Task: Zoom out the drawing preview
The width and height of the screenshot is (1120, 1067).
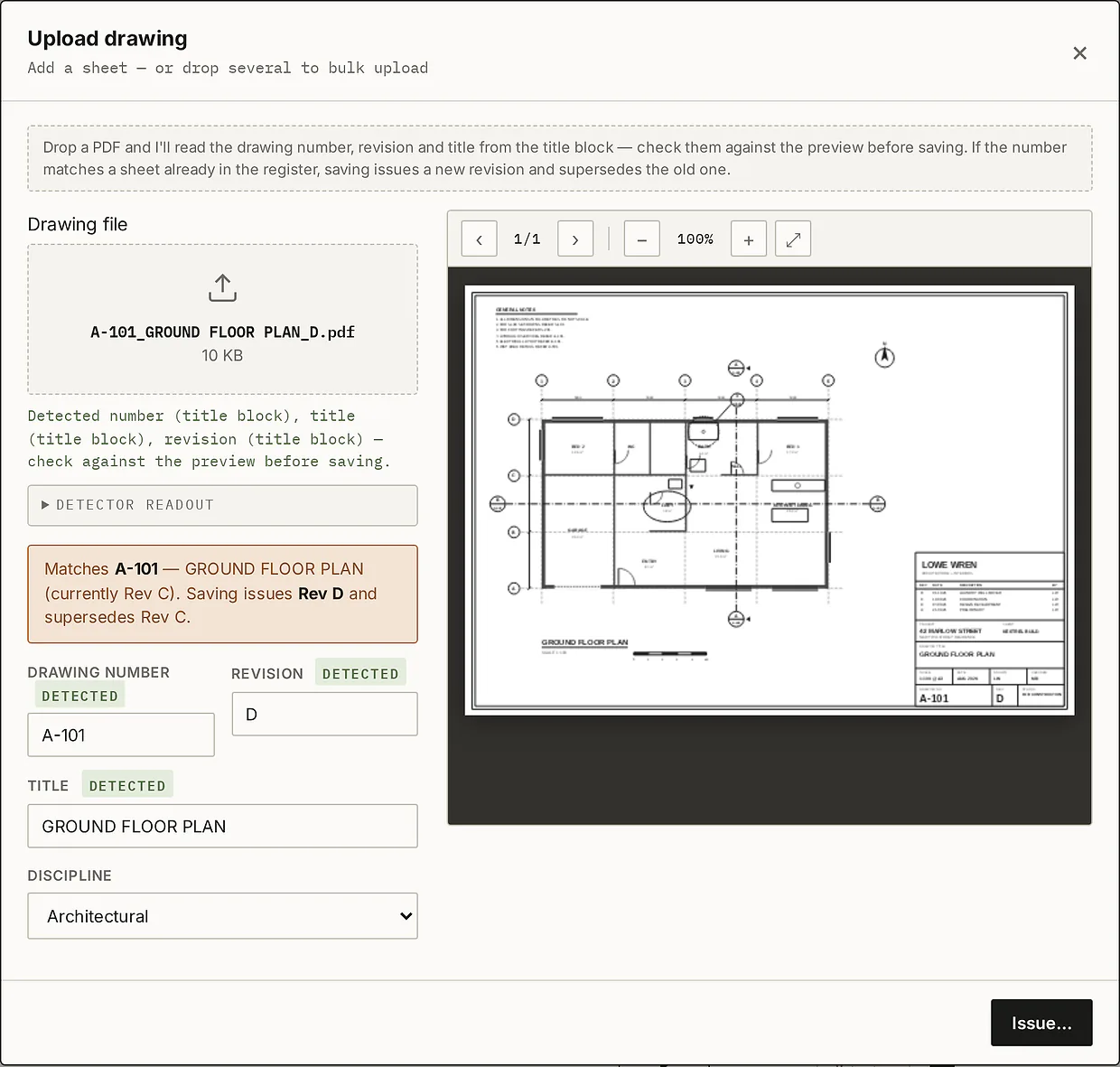Action: tap(642, 239)
